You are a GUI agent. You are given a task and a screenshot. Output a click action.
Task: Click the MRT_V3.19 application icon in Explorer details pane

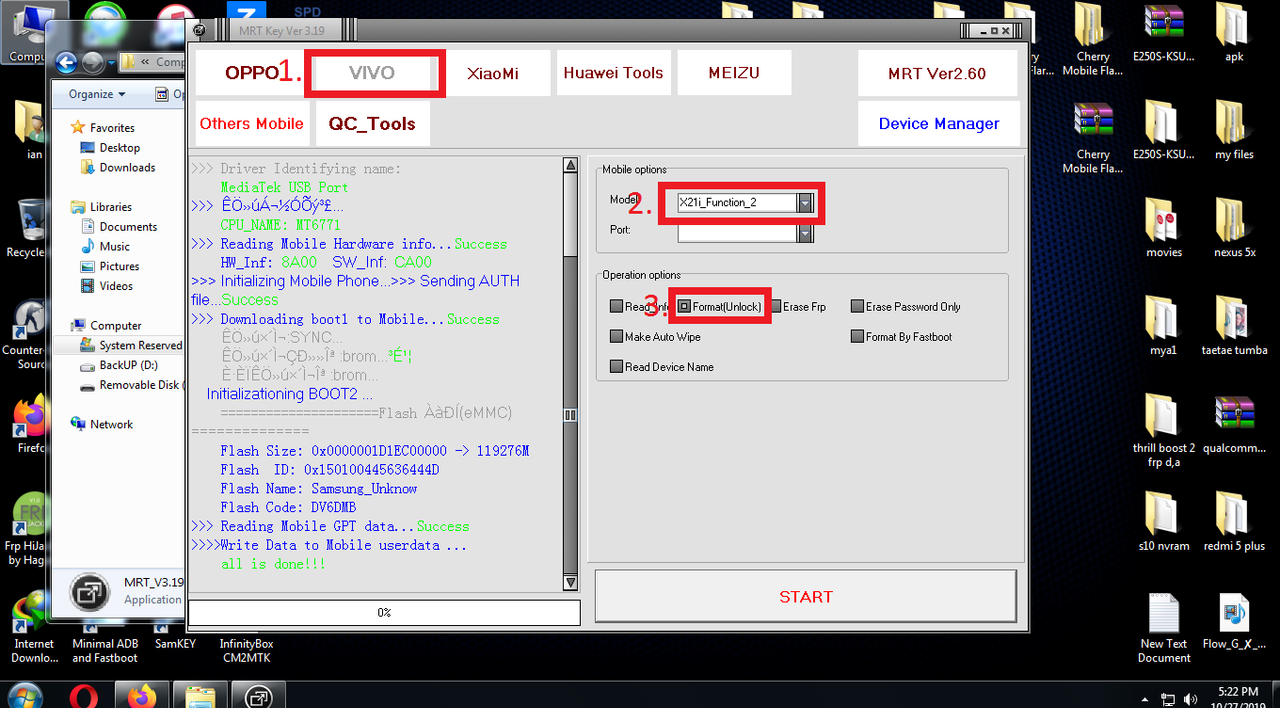point(89,591)
